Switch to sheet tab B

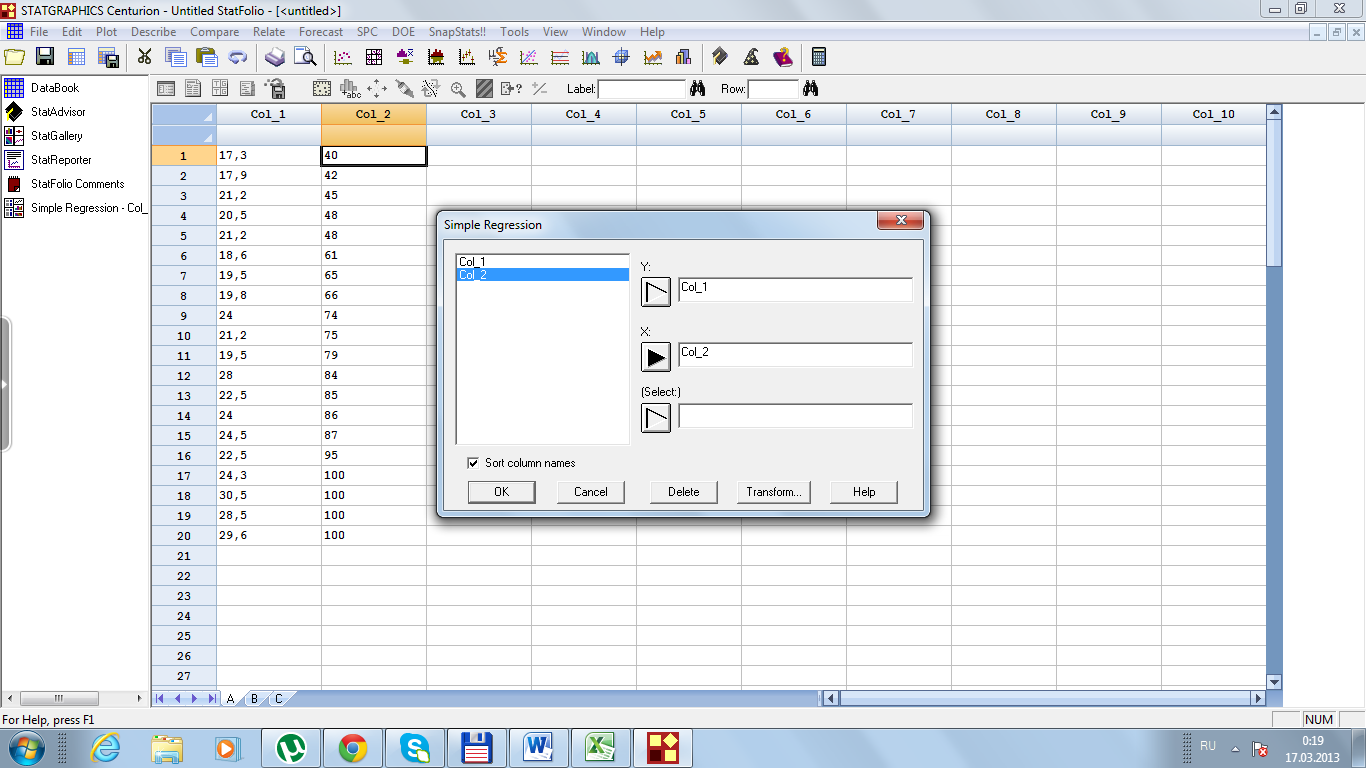tap(254, 698)
